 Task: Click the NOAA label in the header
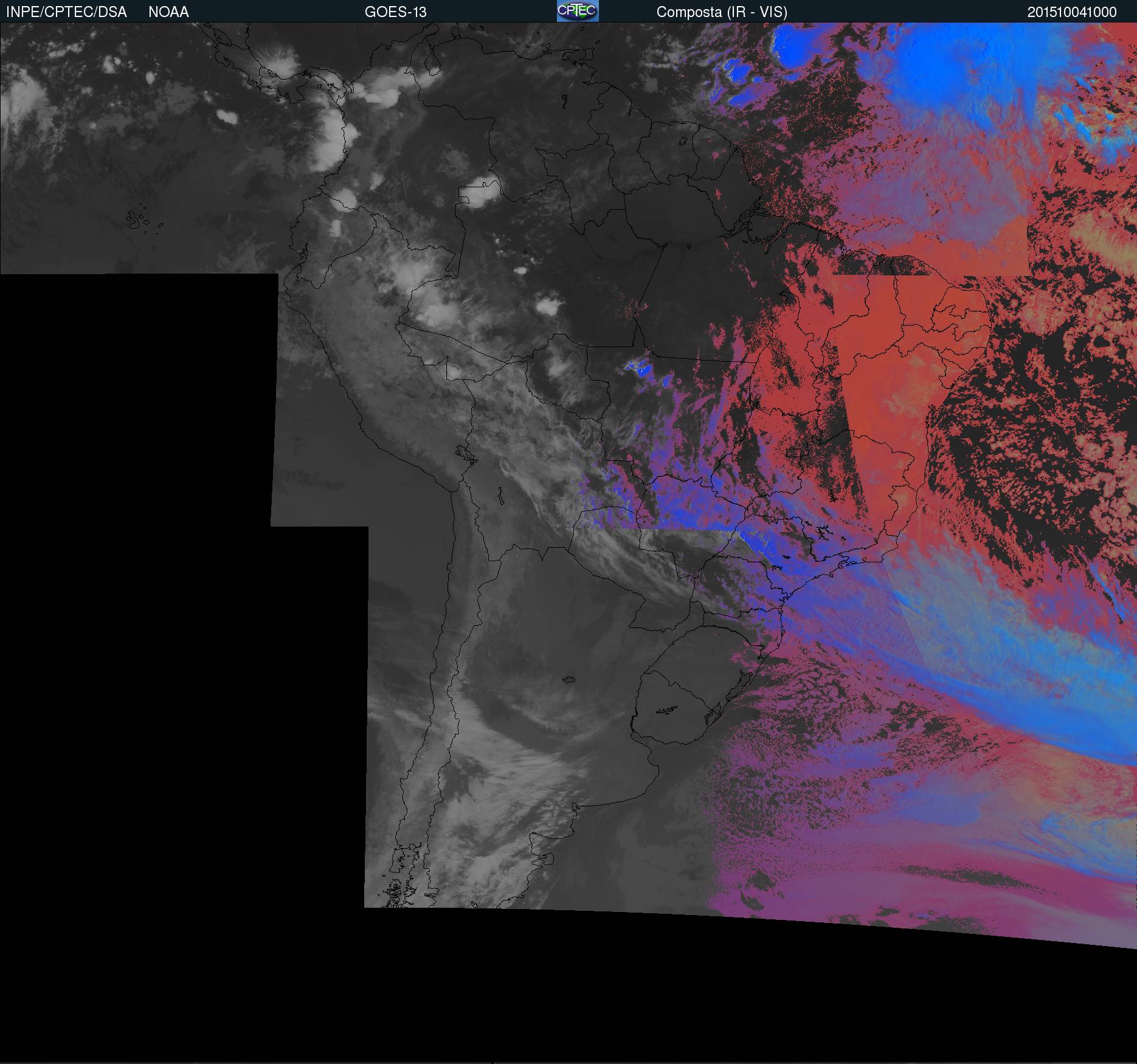tap(168, 12)
